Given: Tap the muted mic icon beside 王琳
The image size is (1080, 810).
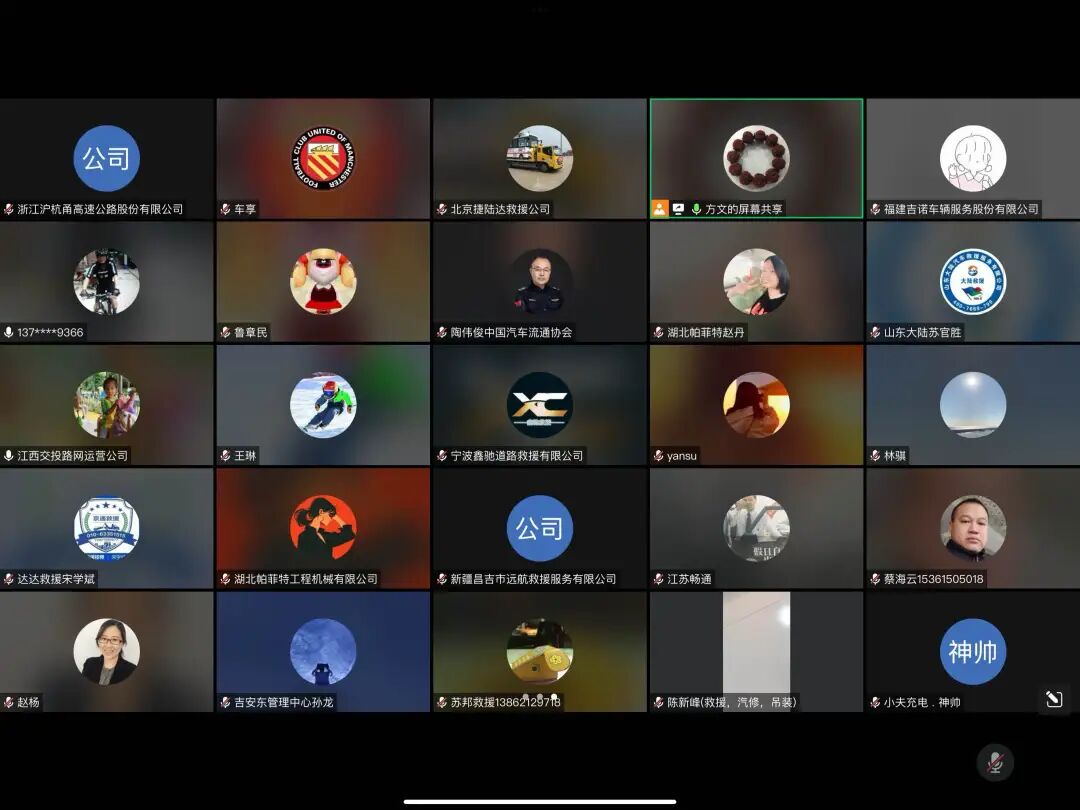Looking at the screenshot, I should point(225,455).
